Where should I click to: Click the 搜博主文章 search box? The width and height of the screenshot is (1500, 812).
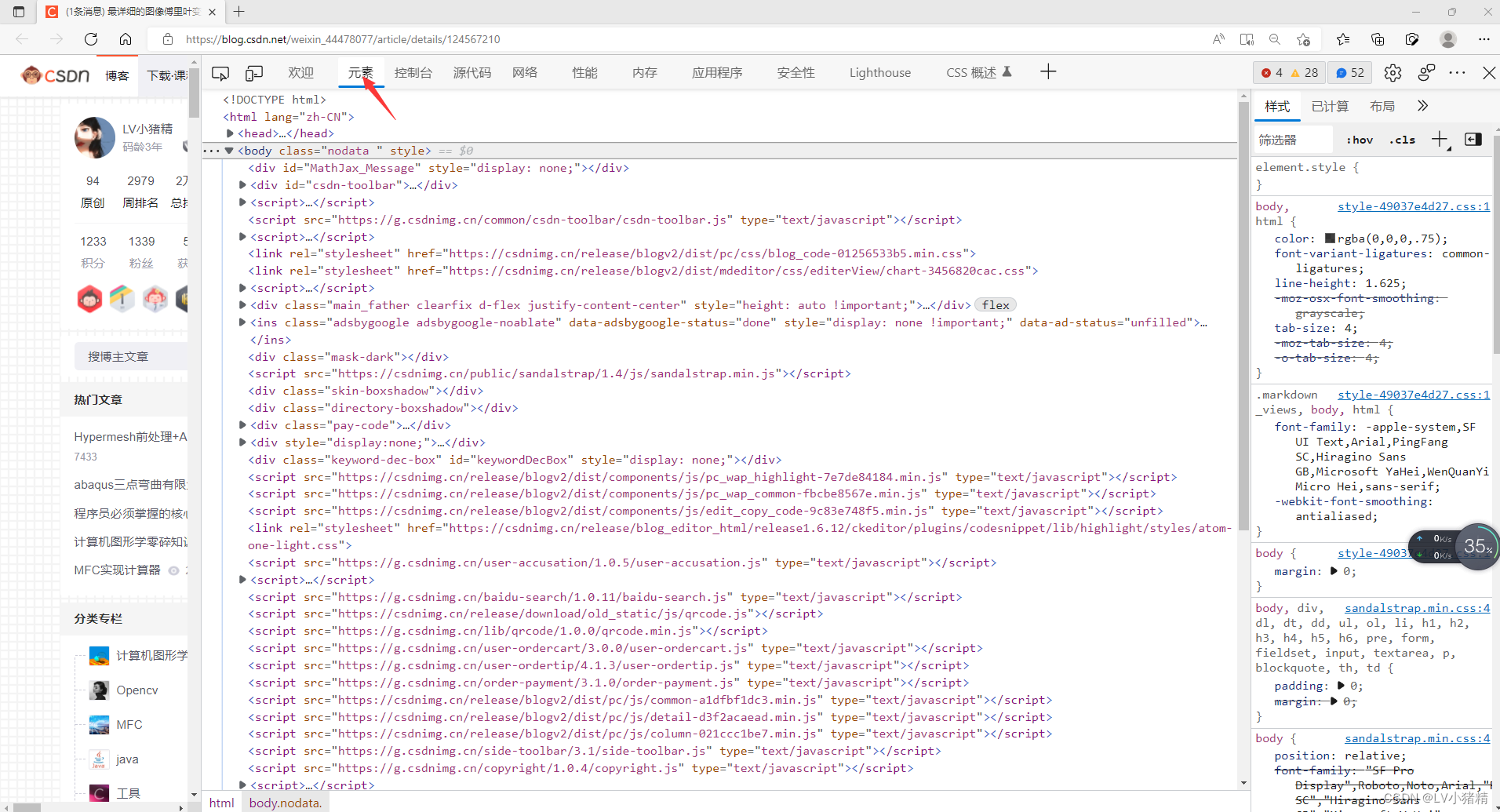pos(131,357)
